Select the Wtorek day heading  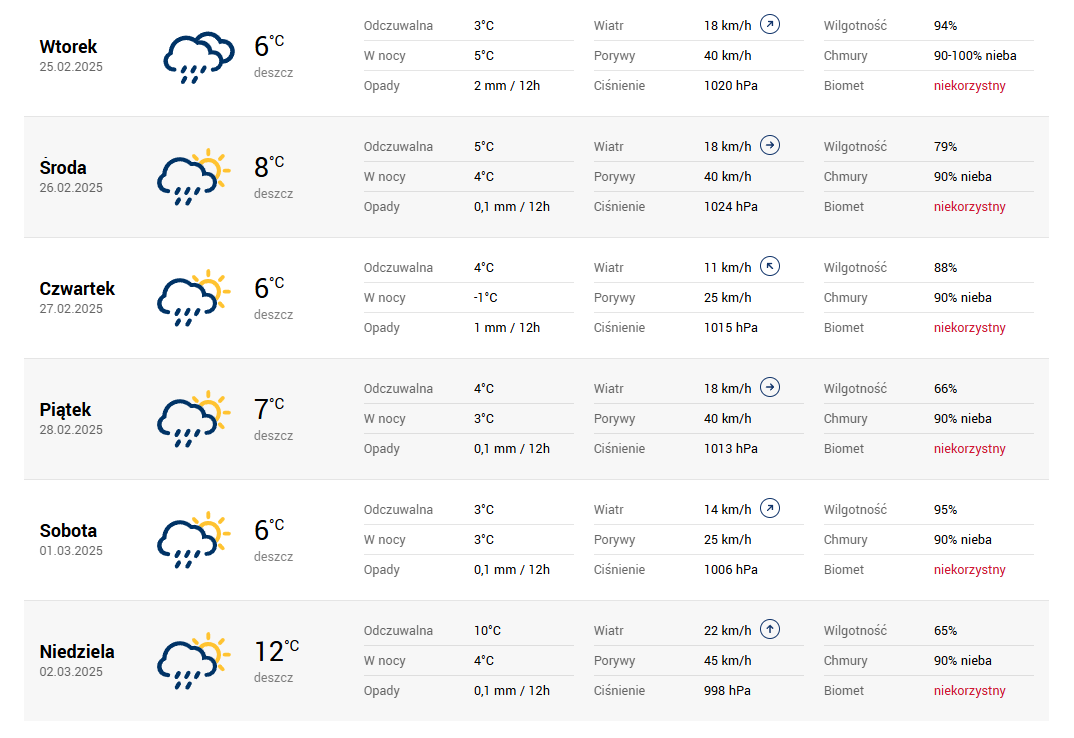pos(68,46)
